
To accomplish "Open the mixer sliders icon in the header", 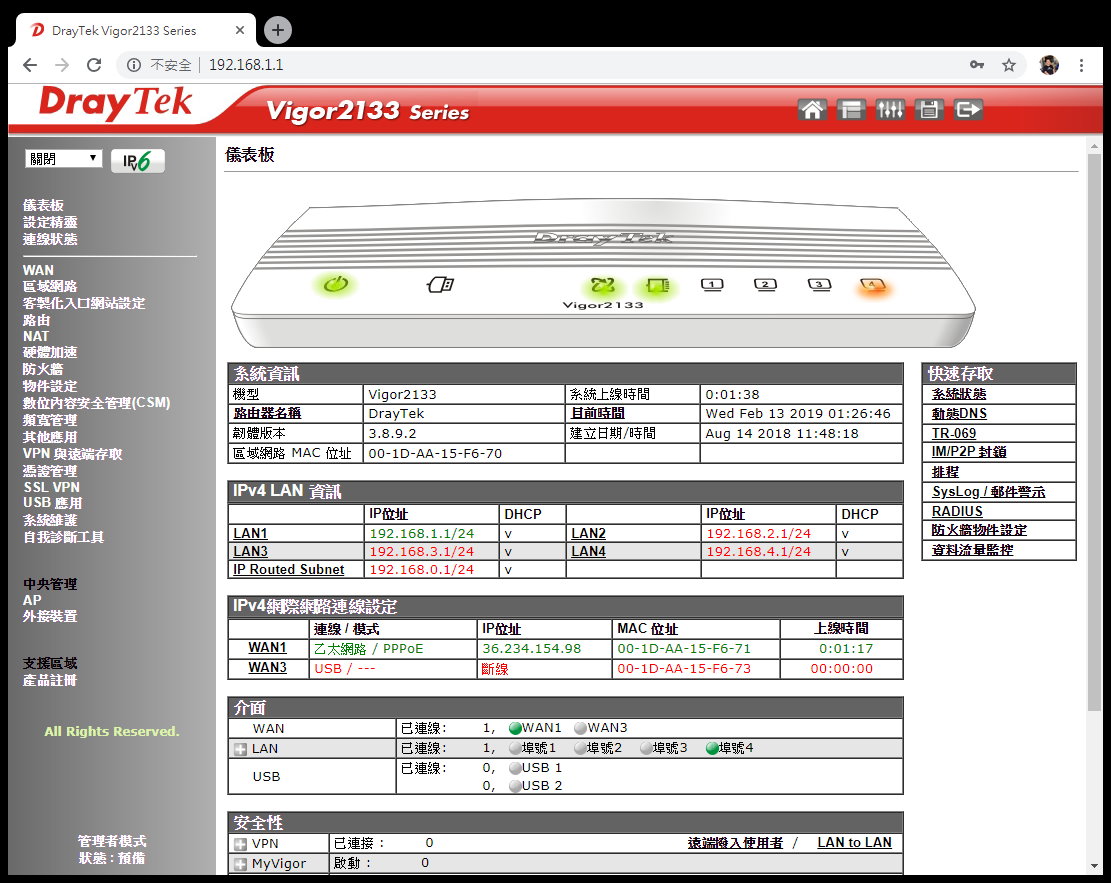I will click(x=890, y=110).
